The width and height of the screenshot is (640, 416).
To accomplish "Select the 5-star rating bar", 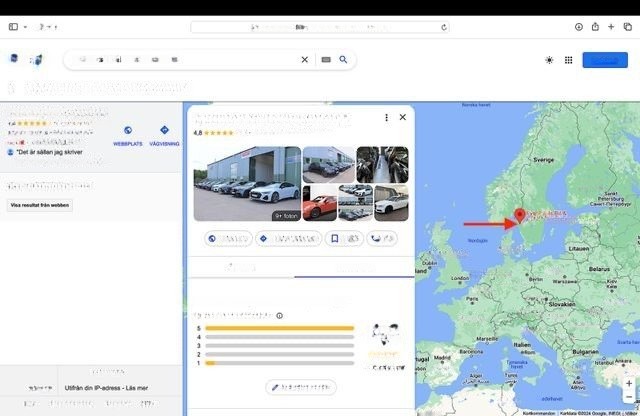I will [x=280, y=328].
